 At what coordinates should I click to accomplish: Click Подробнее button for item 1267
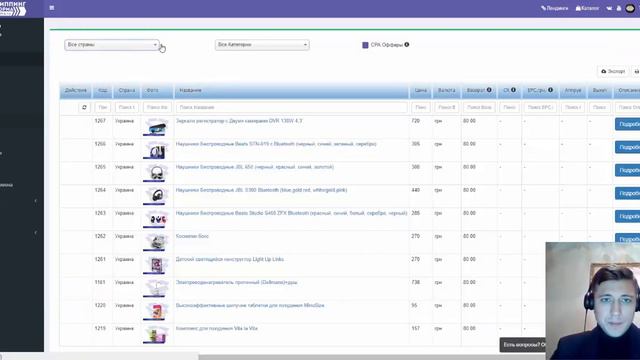[628, 124]
